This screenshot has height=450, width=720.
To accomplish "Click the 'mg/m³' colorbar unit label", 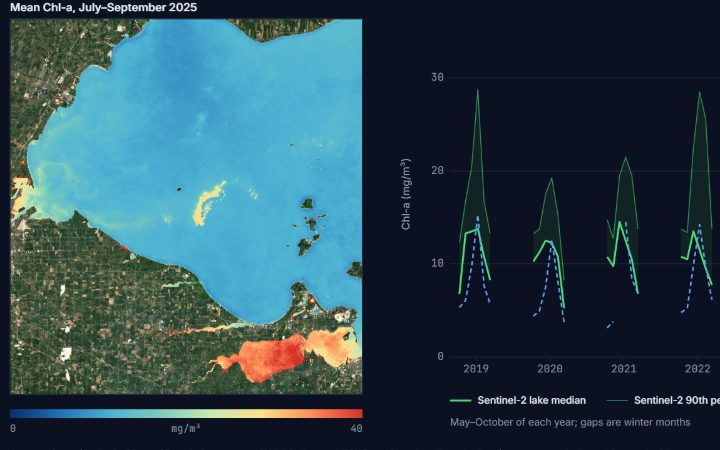I will click(x=186, y=428).
